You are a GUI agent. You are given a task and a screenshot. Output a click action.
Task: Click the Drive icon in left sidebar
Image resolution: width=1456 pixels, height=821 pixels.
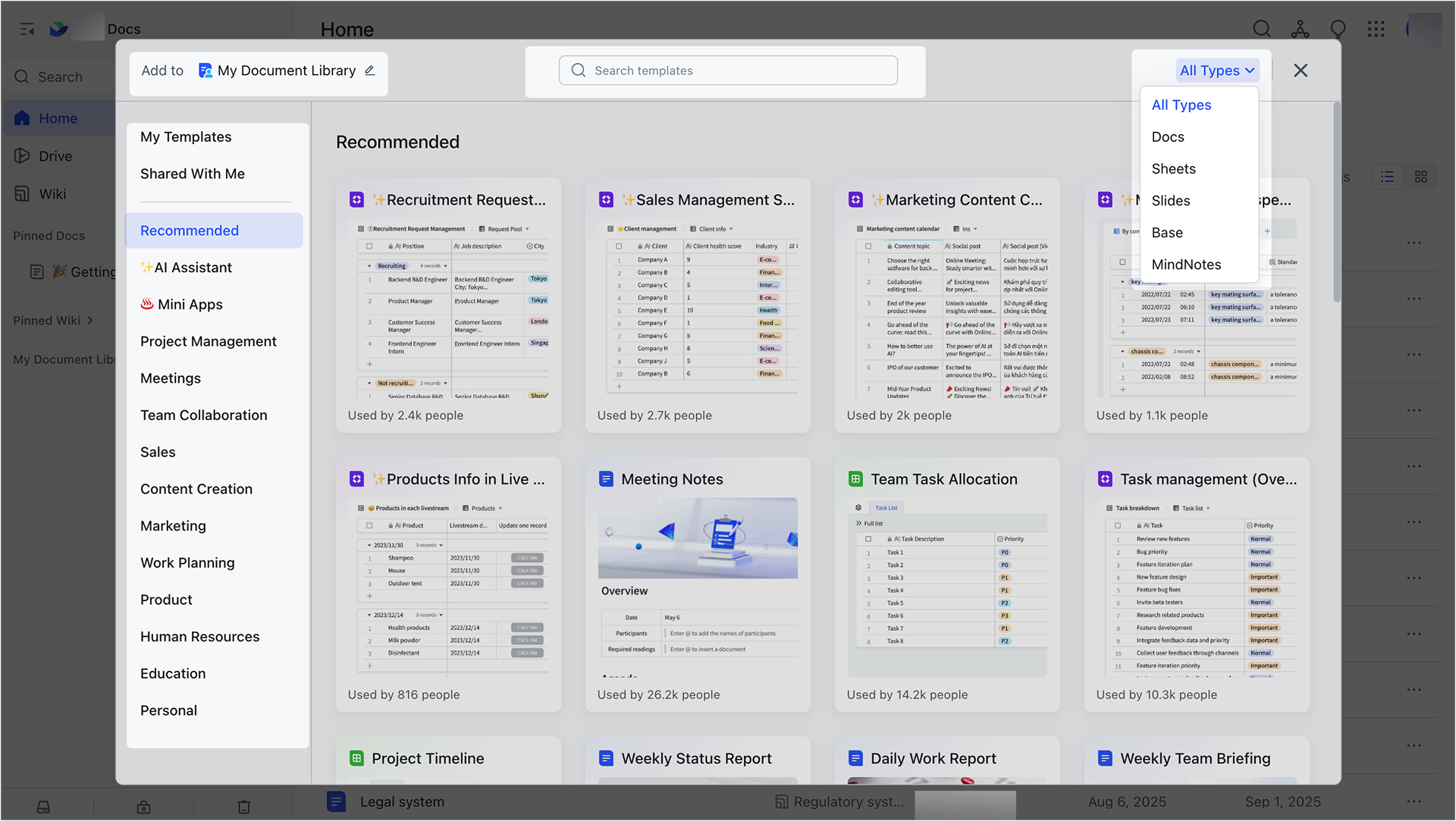(x=22, y=155)
